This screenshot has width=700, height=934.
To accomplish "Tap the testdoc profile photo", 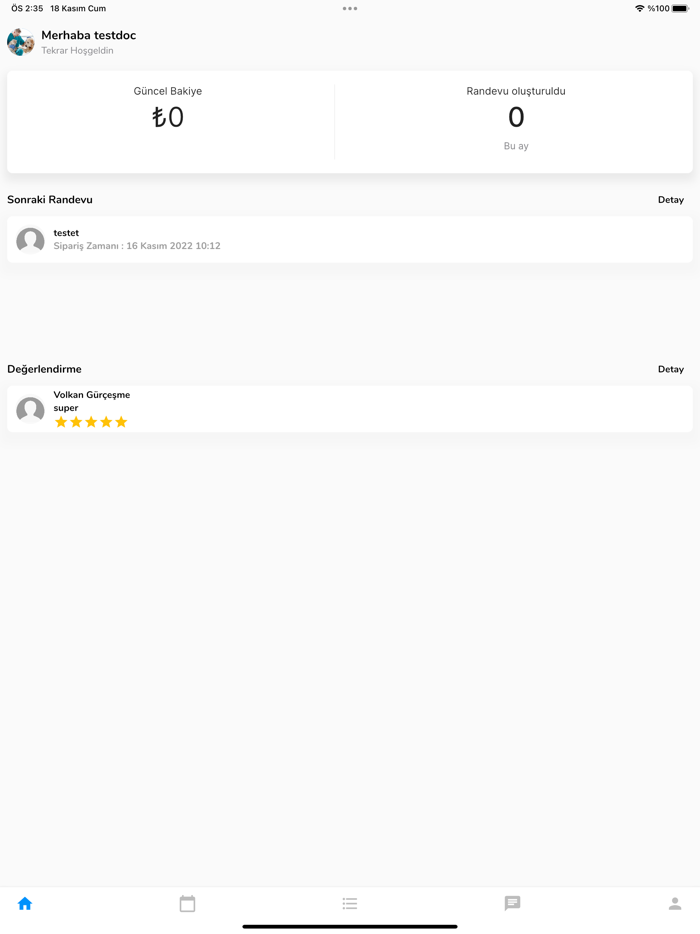I will 21,42.
